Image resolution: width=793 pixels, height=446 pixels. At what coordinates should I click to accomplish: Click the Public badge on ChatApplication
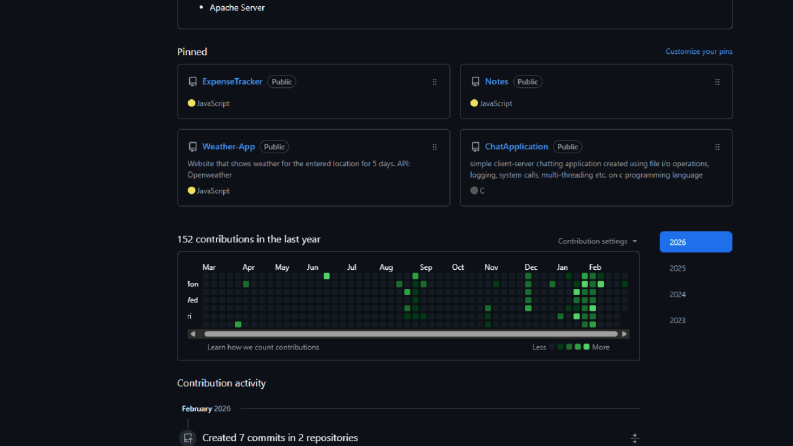(x=567, y=147)
